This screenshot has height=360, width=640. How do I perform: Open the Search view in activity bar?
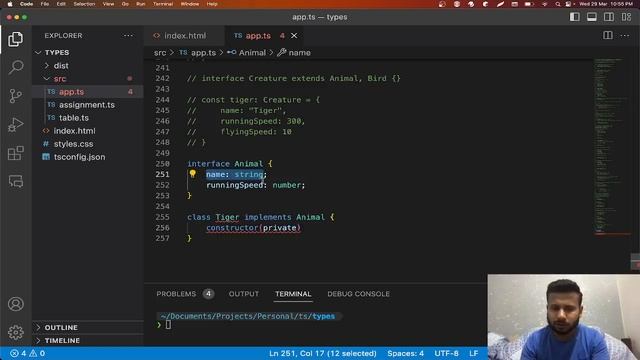tap(16, 67)
